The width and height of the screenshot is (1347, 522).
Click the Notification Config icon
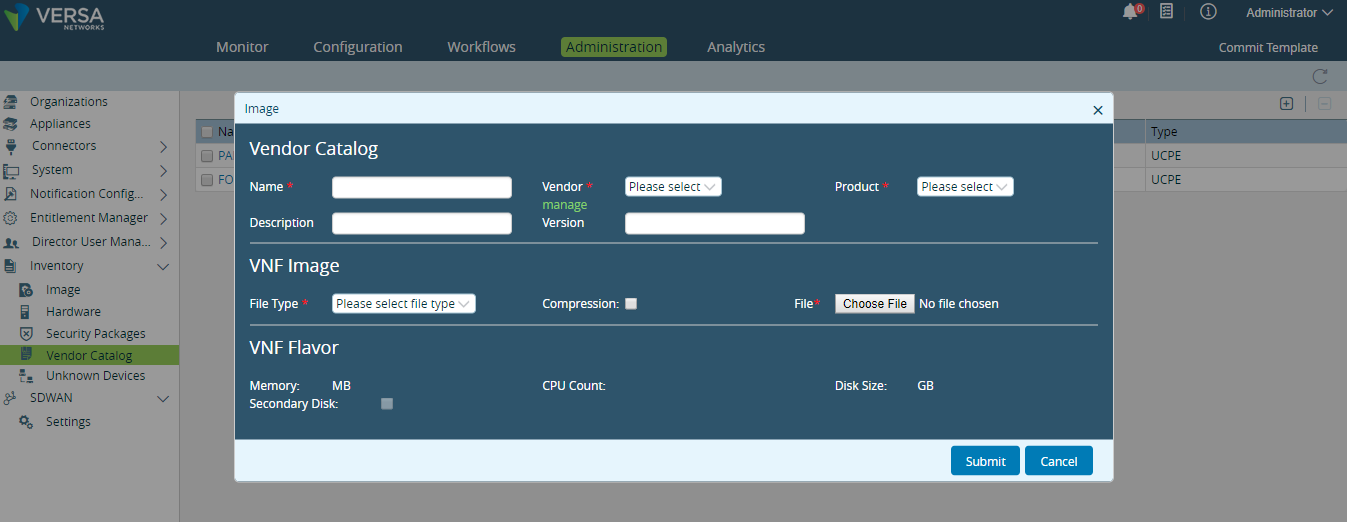pos(10,194)
